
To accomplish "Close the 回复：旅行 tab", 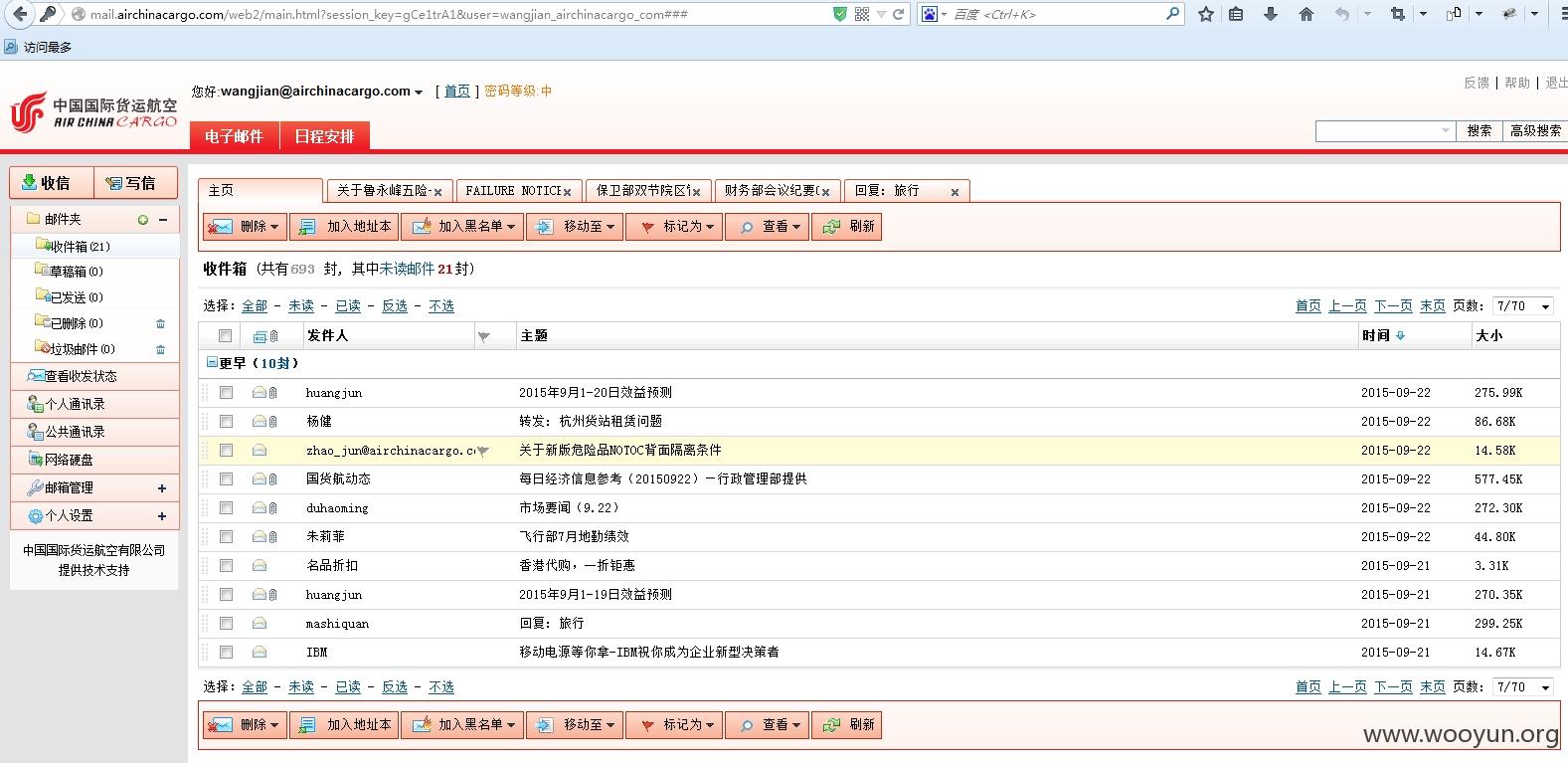I will click(955, 192).
